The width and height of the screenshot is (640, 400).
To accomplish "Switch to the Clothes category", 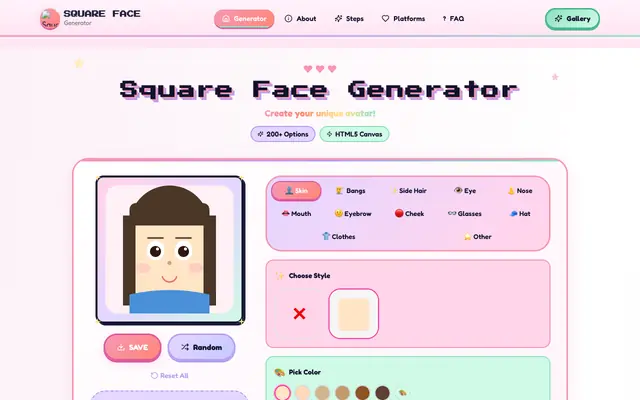I will pos(338,236).
